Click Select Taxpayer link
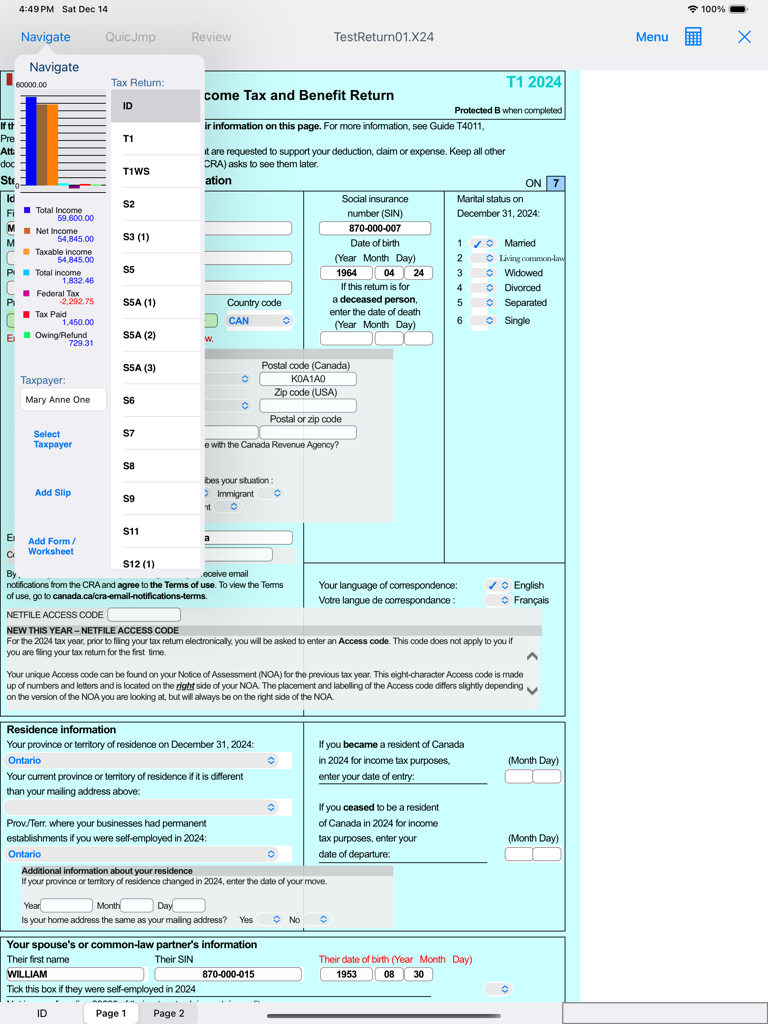 [x=53, y=439]
